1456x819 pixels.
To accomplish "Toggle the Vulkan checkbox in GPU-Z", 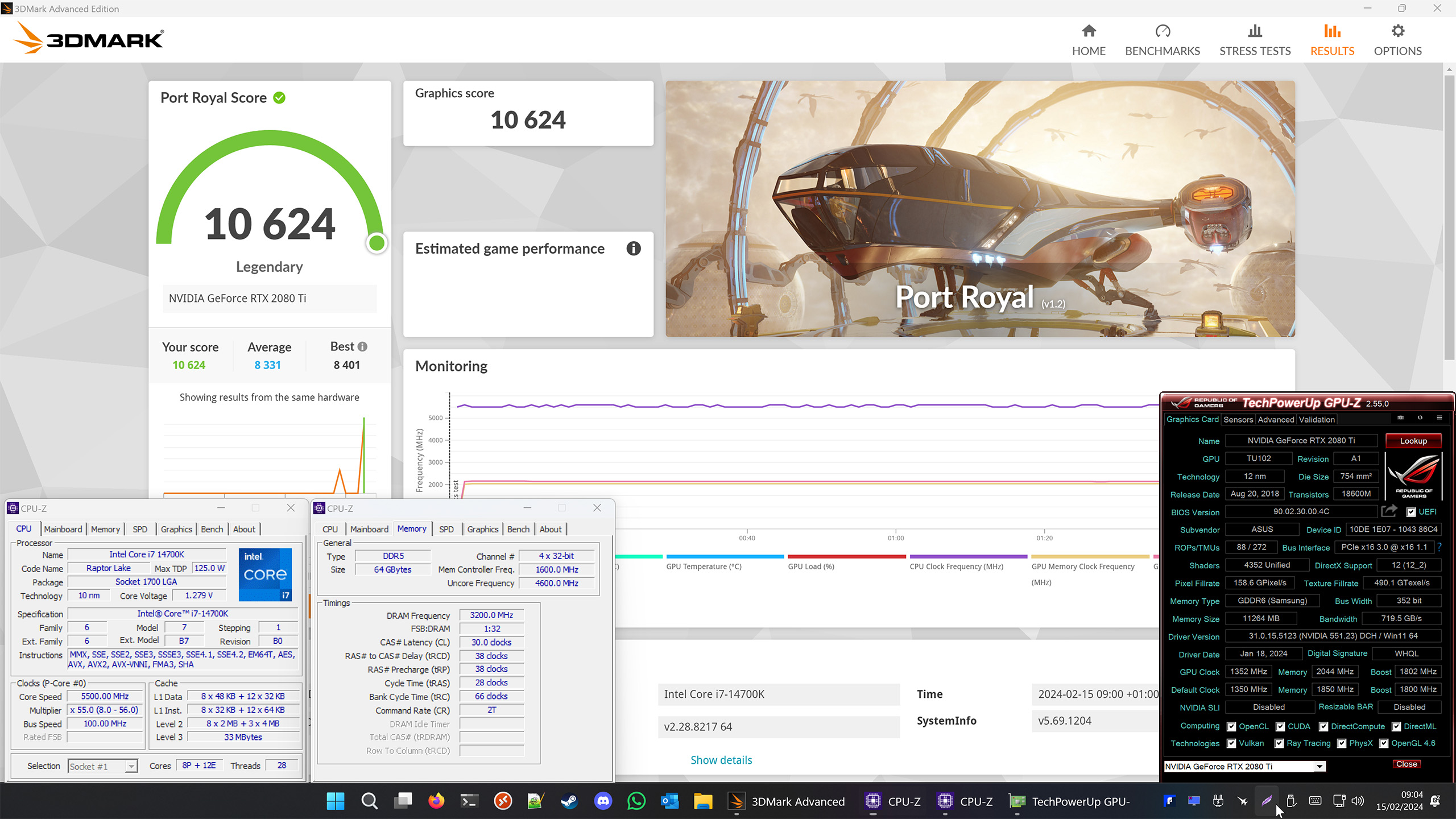I will 1231,743.
